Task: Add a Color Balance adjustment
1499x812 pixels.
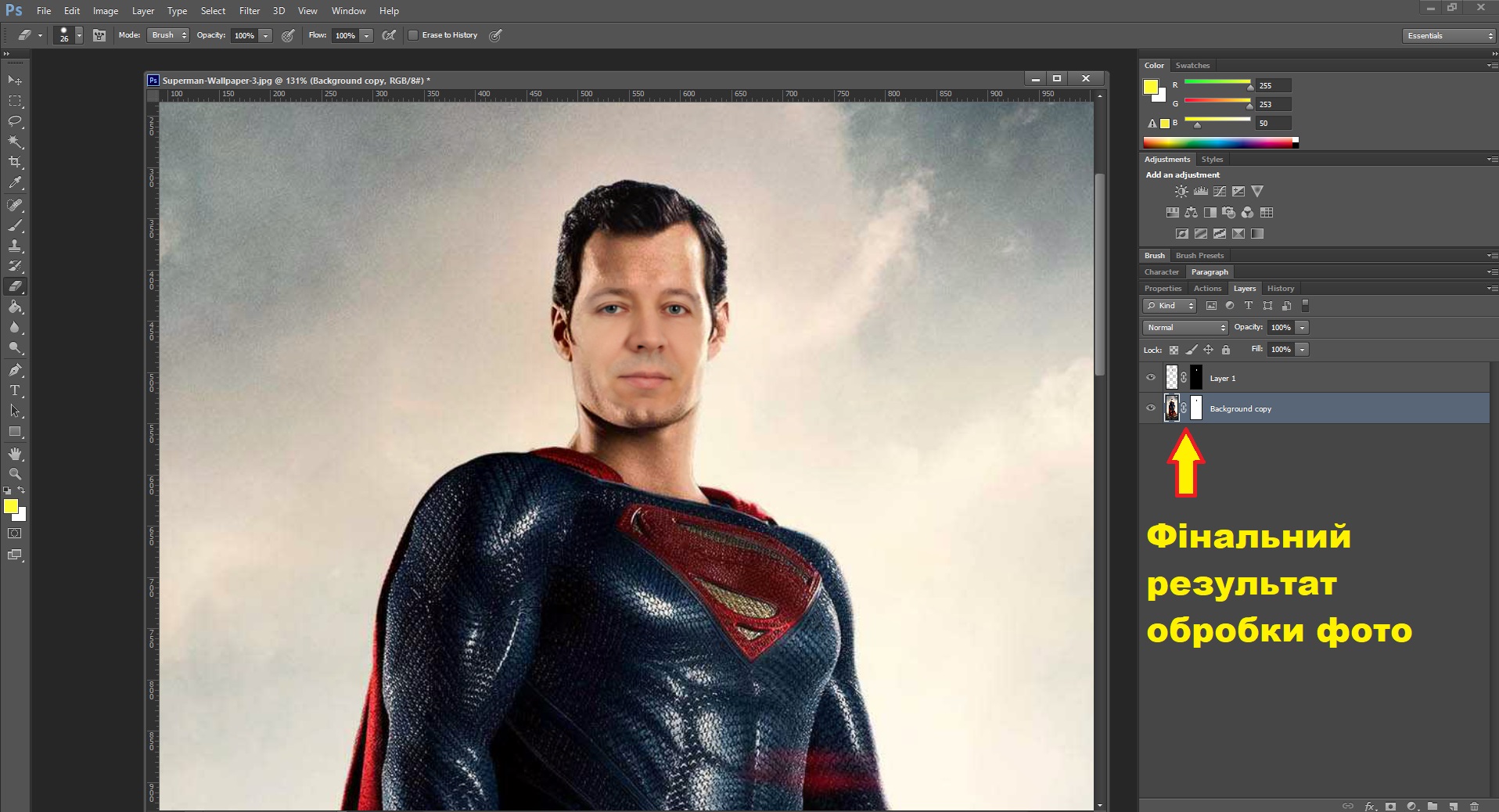Action: (x=1191, y=212)
